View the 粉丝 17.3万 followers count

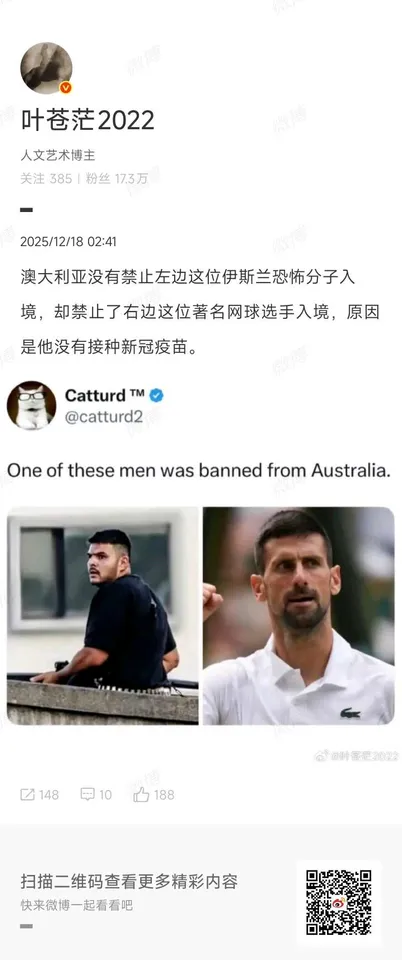pyautogui.click(x=117, y=178)
